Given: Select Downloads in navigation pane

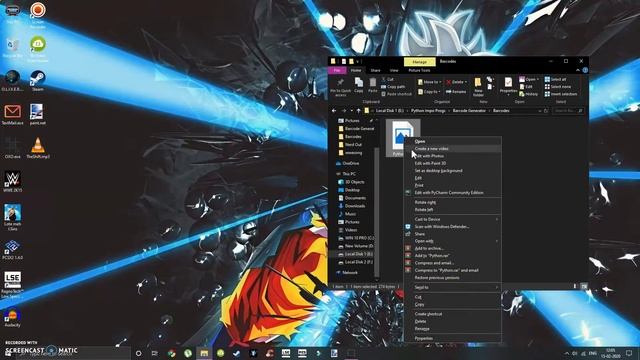Looking at the screenshot, I should tap(351, 206).
